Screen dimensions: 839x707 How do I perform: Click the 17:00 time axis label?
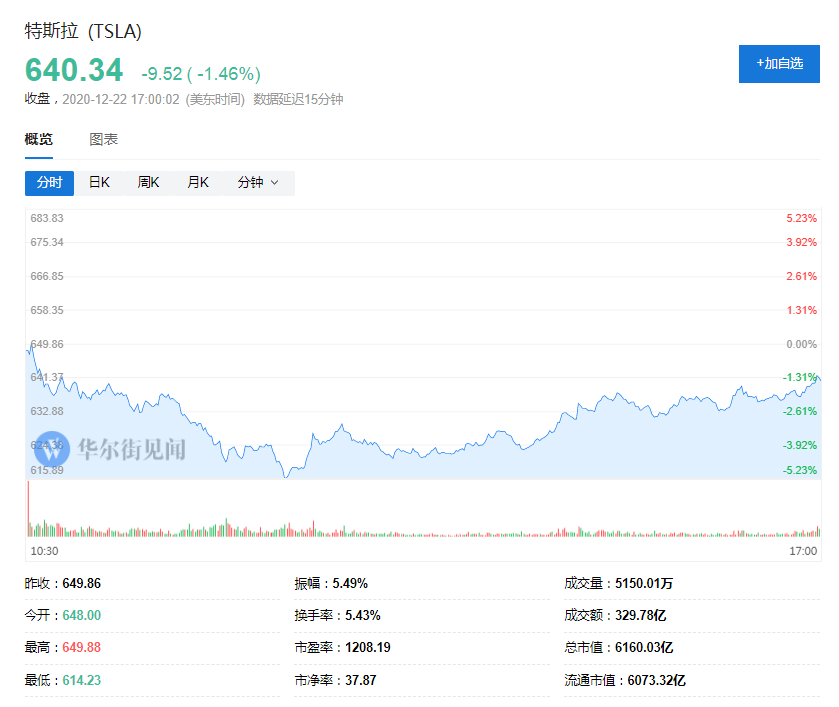tap(803, 551)
